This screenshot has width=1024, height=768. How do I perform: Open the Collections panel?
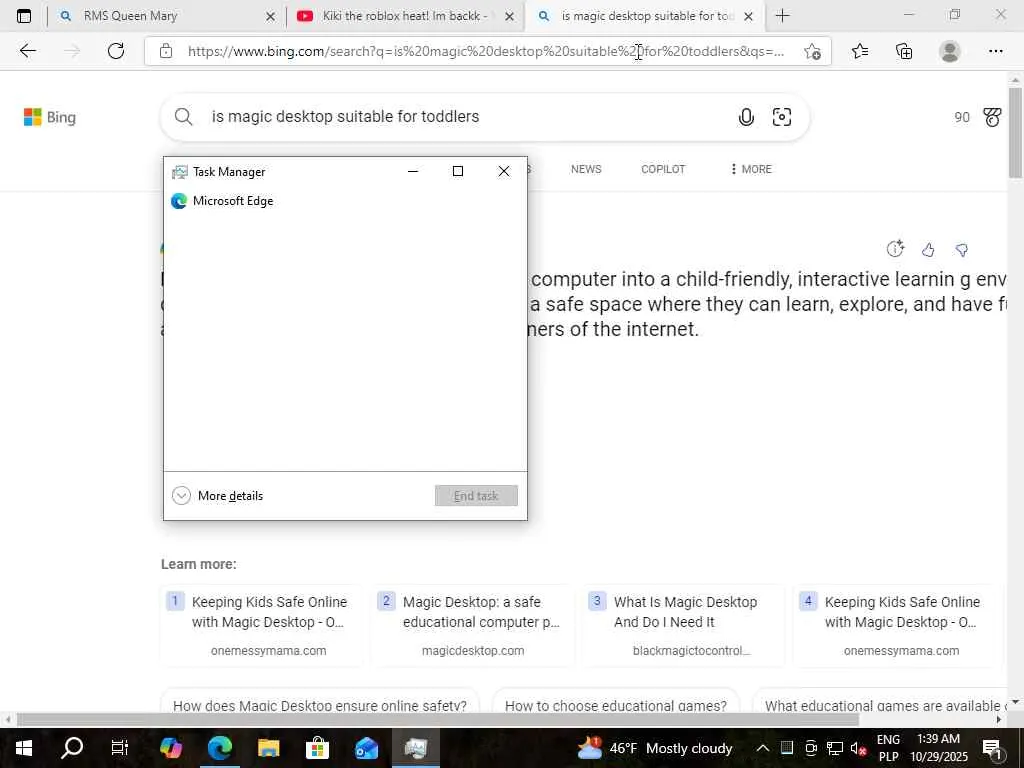[904, 51]
